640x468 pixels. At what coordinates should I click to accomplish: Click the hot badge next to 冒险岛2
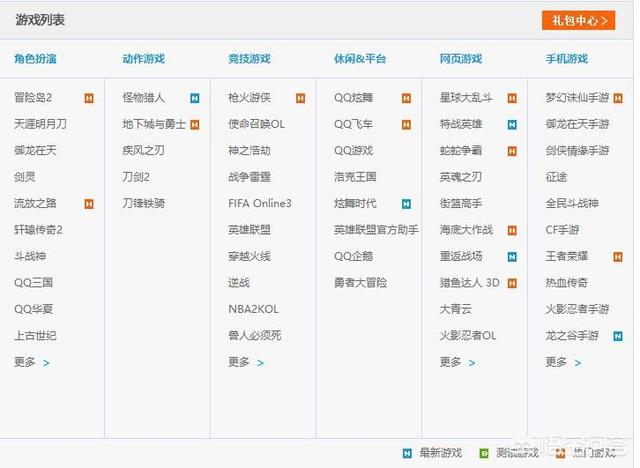(x=89, y=98)
